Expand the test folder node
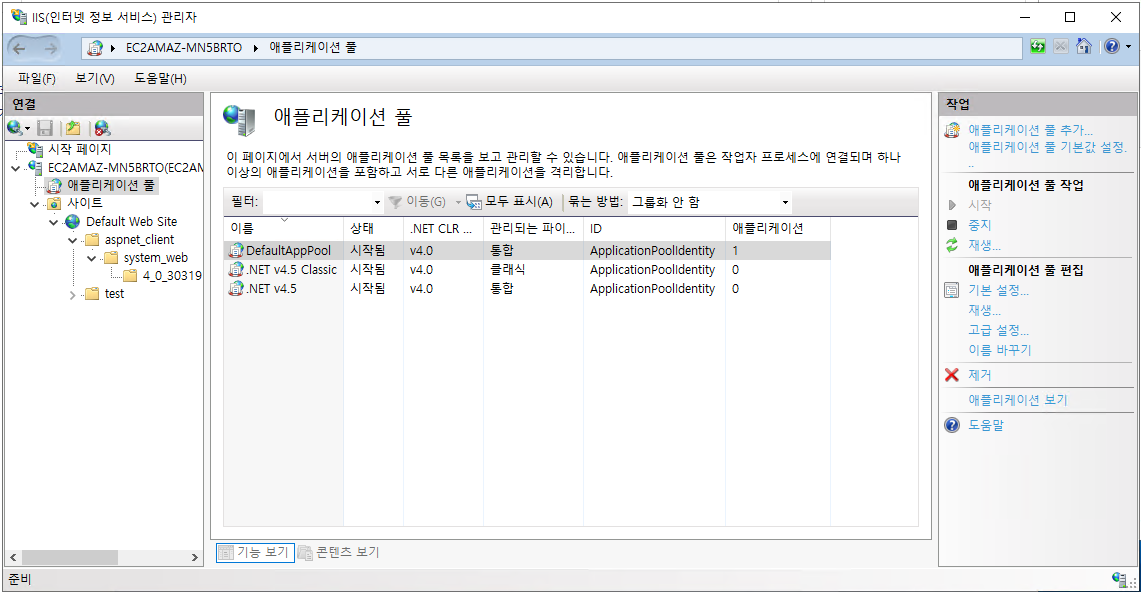This screenshot has width=1141, height=592. (x=73, y=295)
